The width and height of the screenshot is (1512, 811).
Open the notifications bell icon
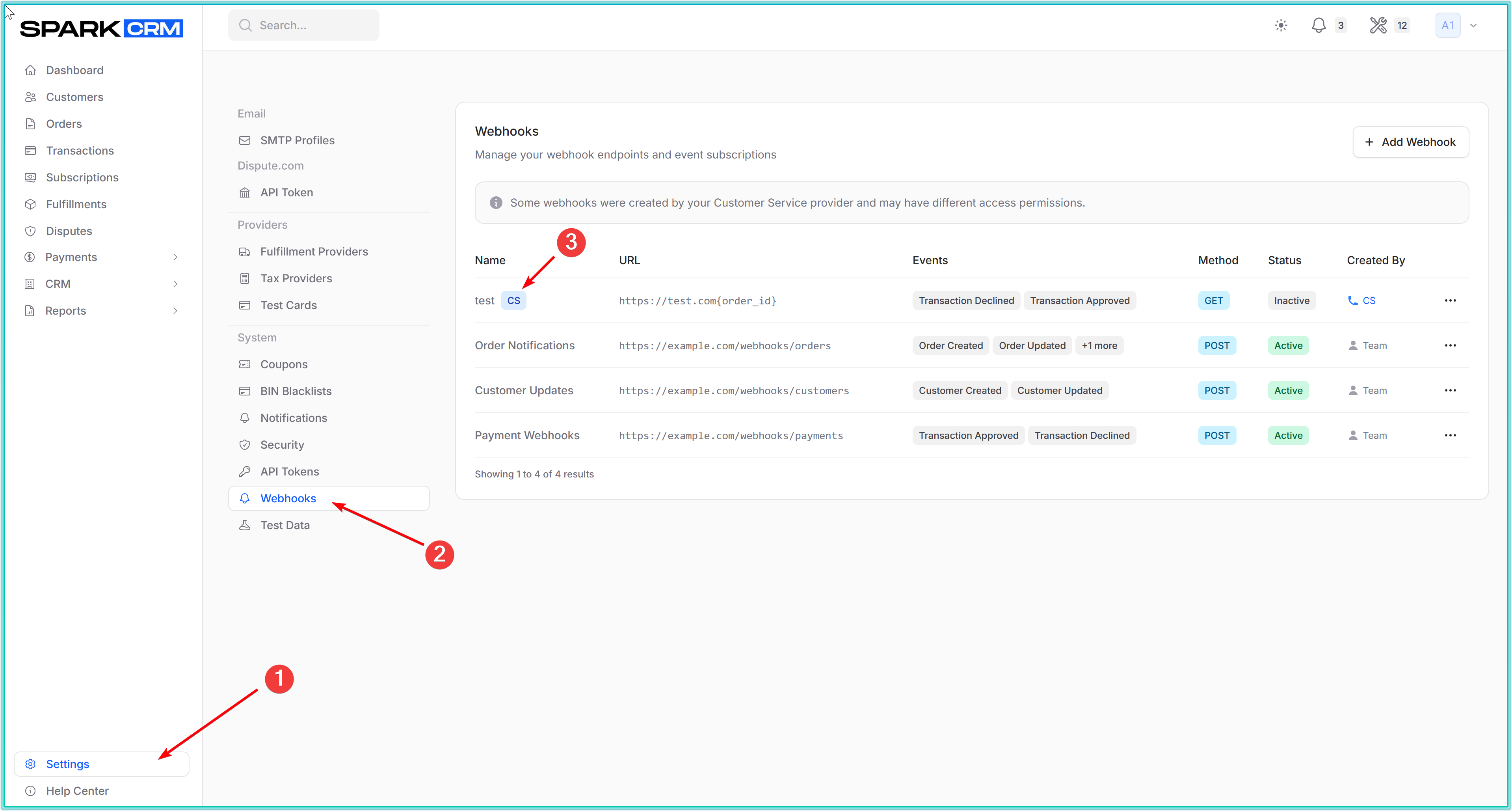point(1318,25)
